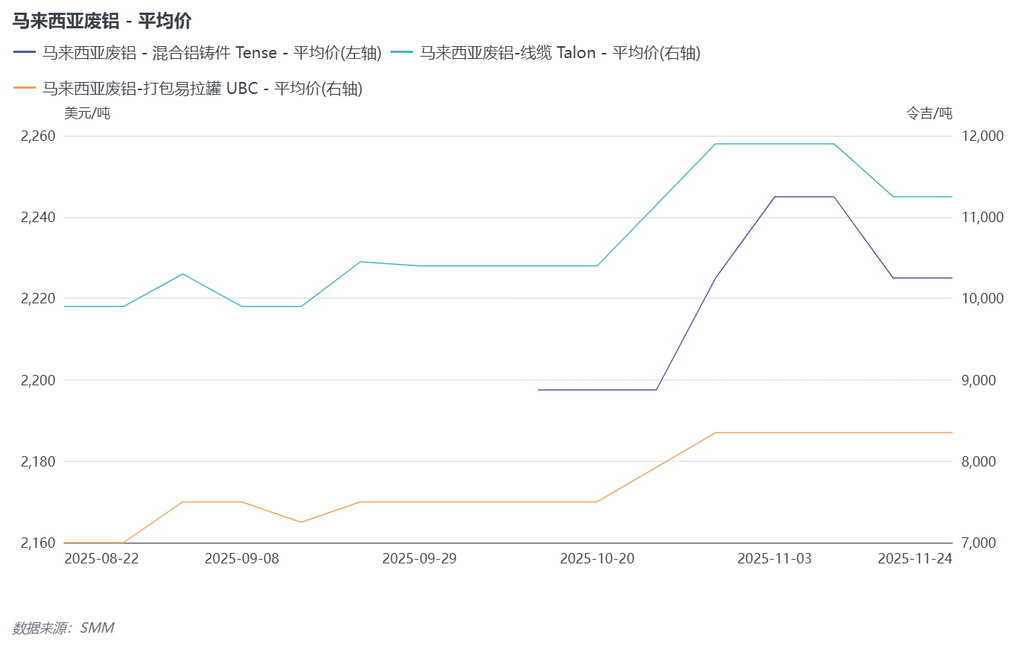Click the left axis unit 美元/吨
This screenshot has width=1024, height=646.
[87, 113]
